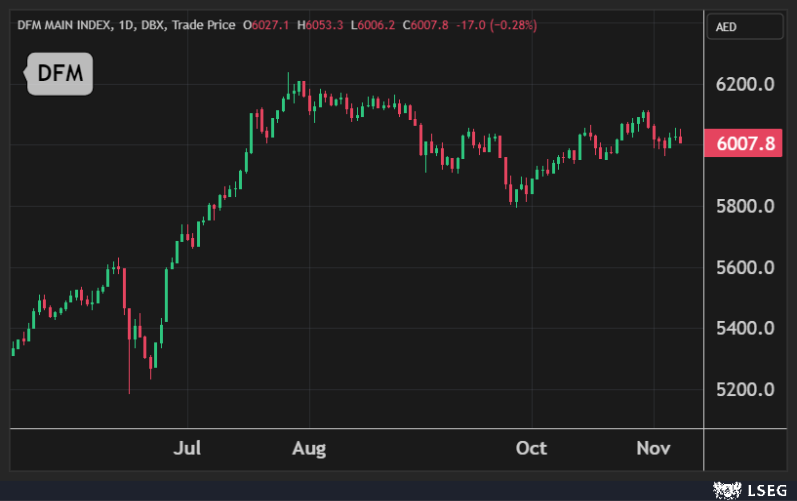Click the Aug label on time axis
797x501 pixels.
point(309,447)
